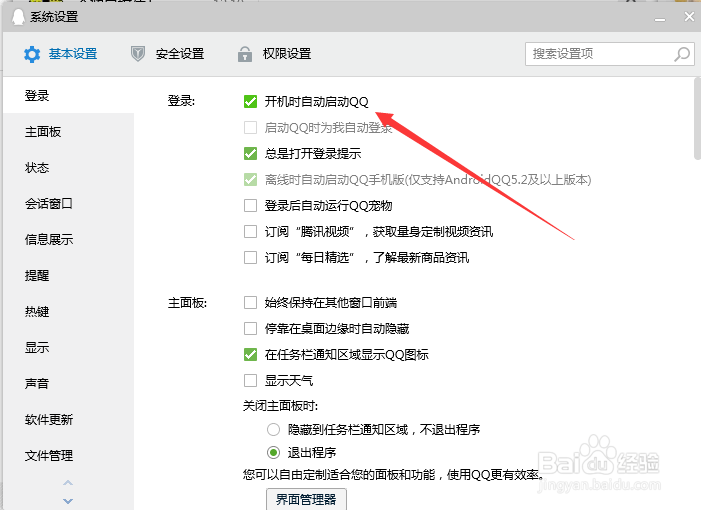The image size is (701, 510).
Task: Switch to the 权限设置 tab
Action: (274, 54)
